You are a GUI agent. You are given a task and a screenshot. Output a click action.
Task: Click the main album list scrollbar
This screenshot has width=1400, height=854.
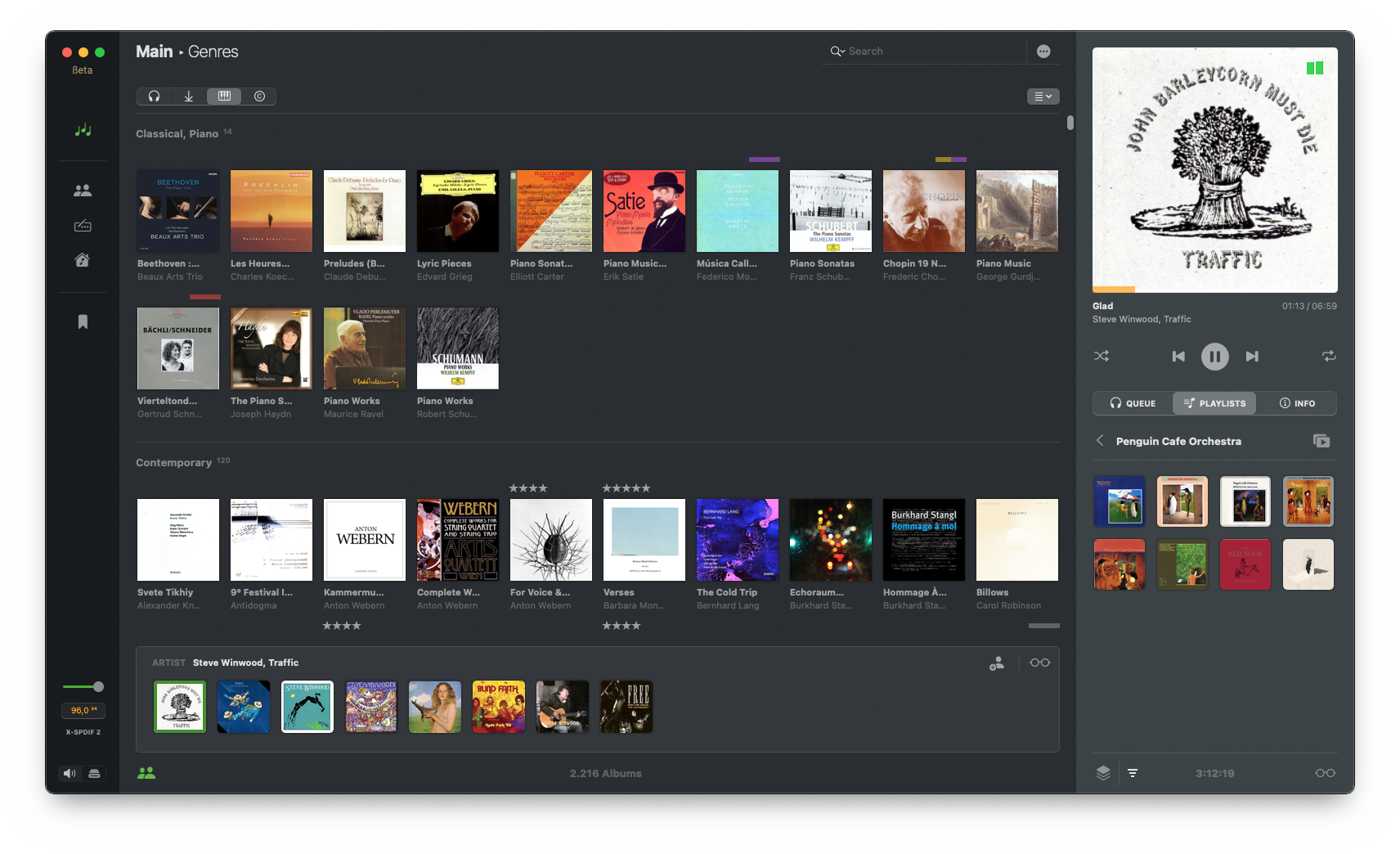[1070, 123]
